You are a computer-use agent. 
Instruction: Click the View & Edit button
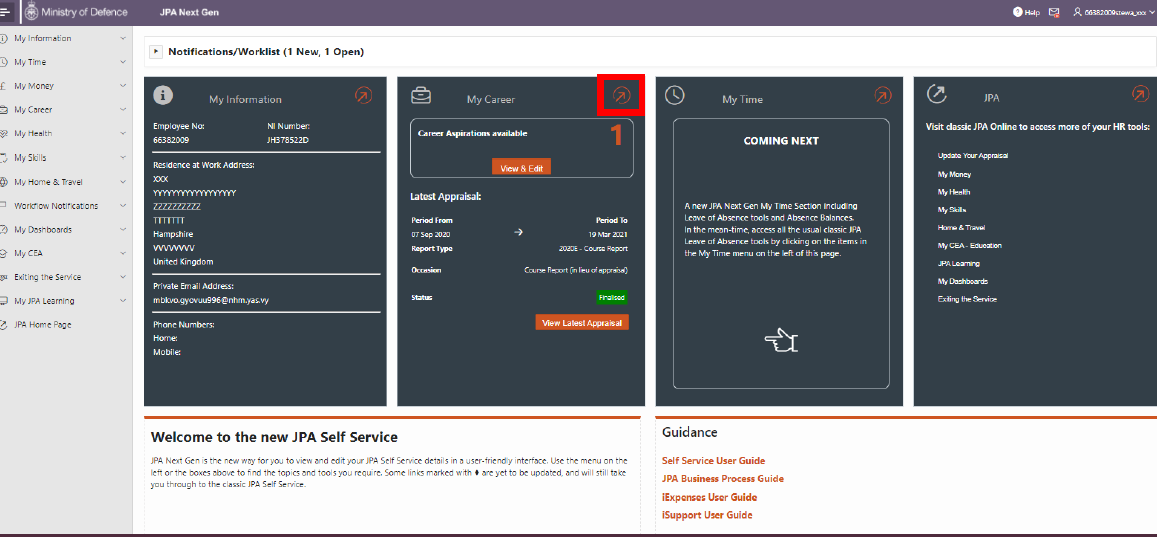click(521, 168)
